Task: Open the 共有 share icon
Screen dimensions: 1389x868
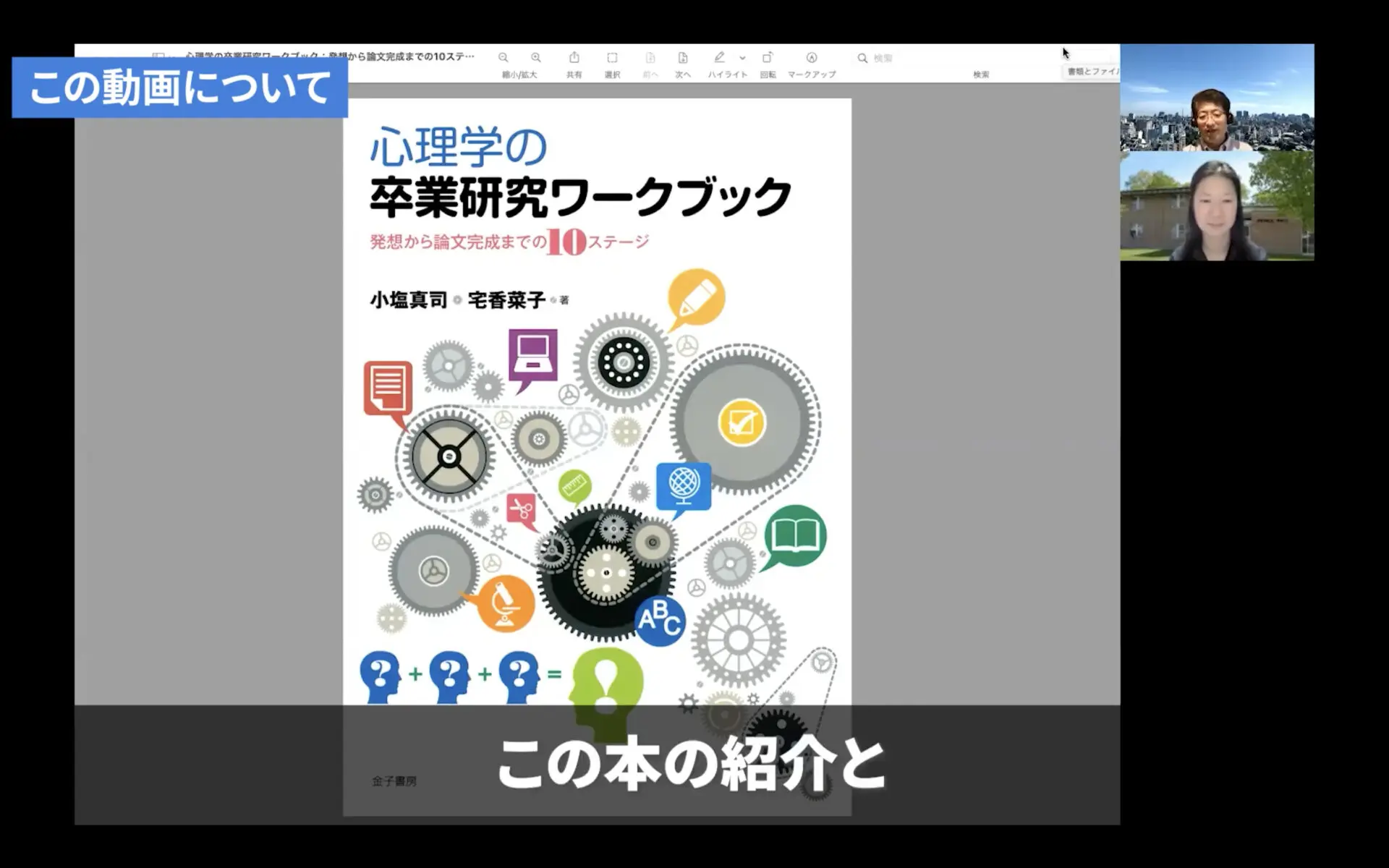Action: pyautogui.click(x=574, y=57)
